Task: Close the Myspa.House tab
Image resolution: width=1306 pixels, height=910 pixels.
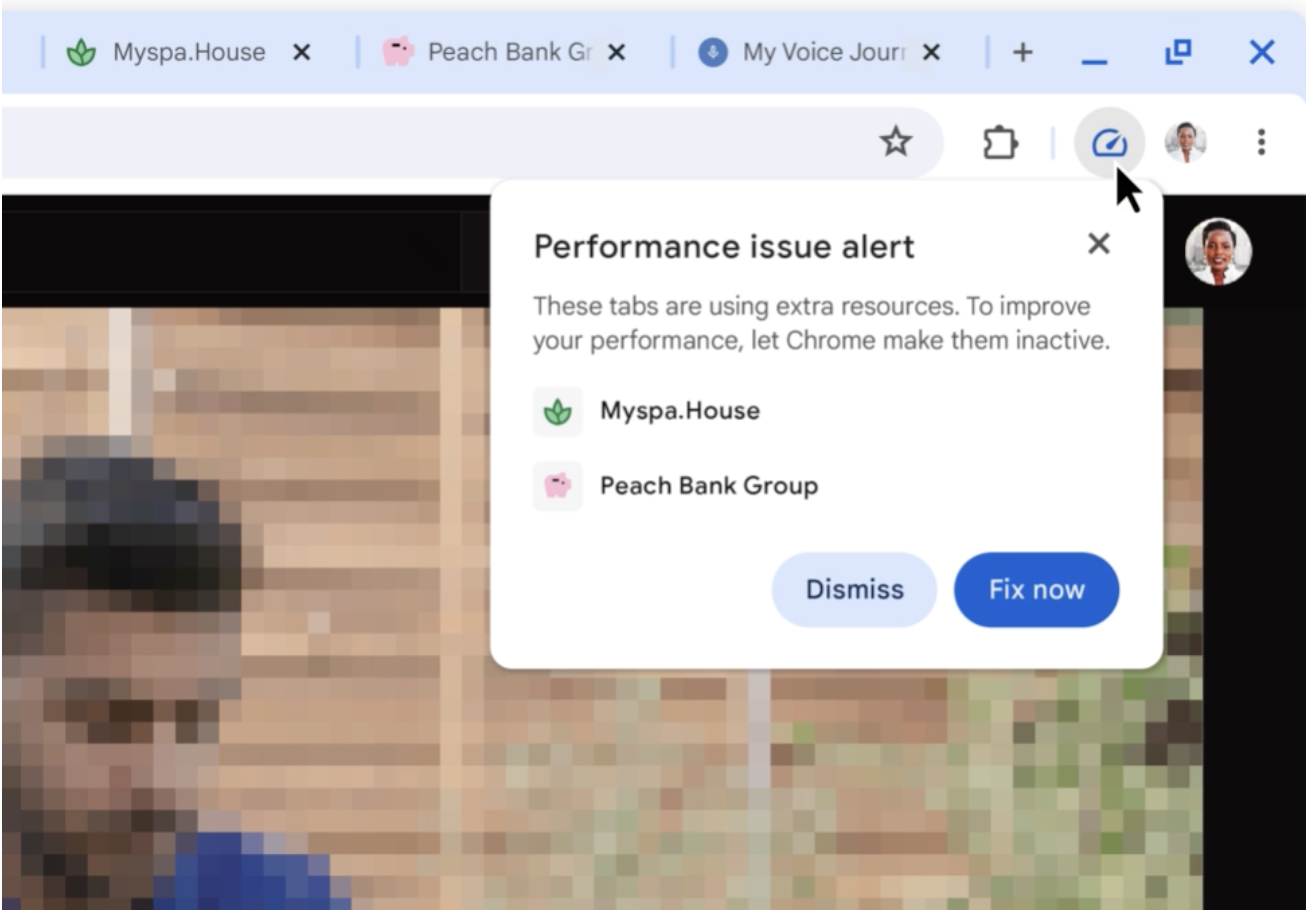Action: [301, 53]
